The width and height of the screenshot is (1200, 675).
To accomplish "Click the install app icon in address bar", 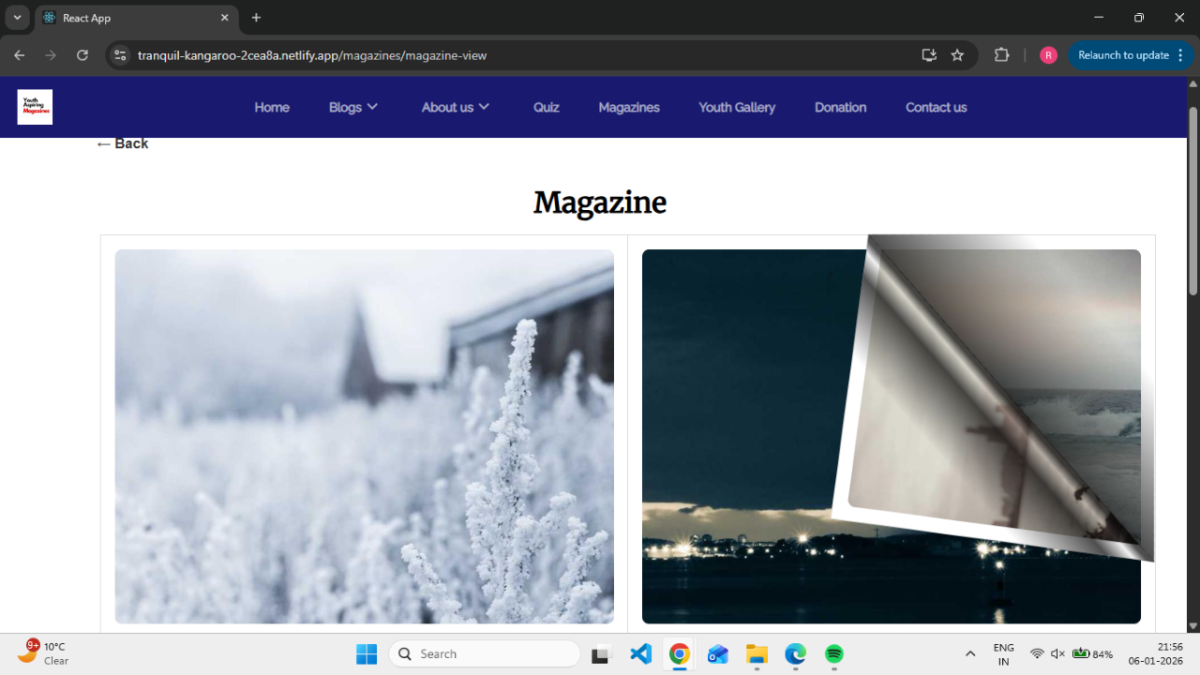I will tap(929, 55).
